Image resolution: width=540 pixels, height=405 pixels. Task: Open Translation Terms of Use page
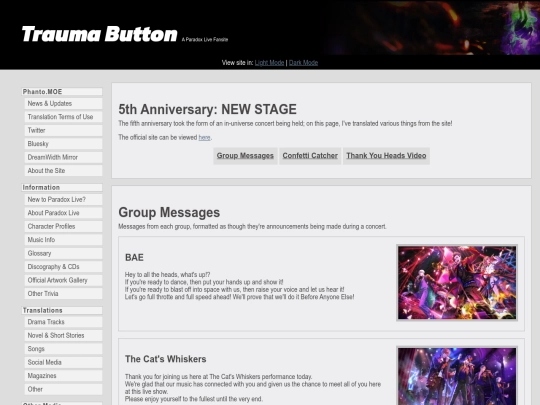(x=63, y=117)
